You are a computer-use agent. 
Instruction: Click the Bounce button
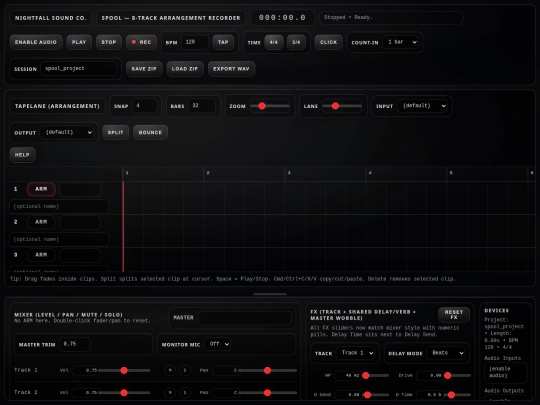tap(150, 132)
